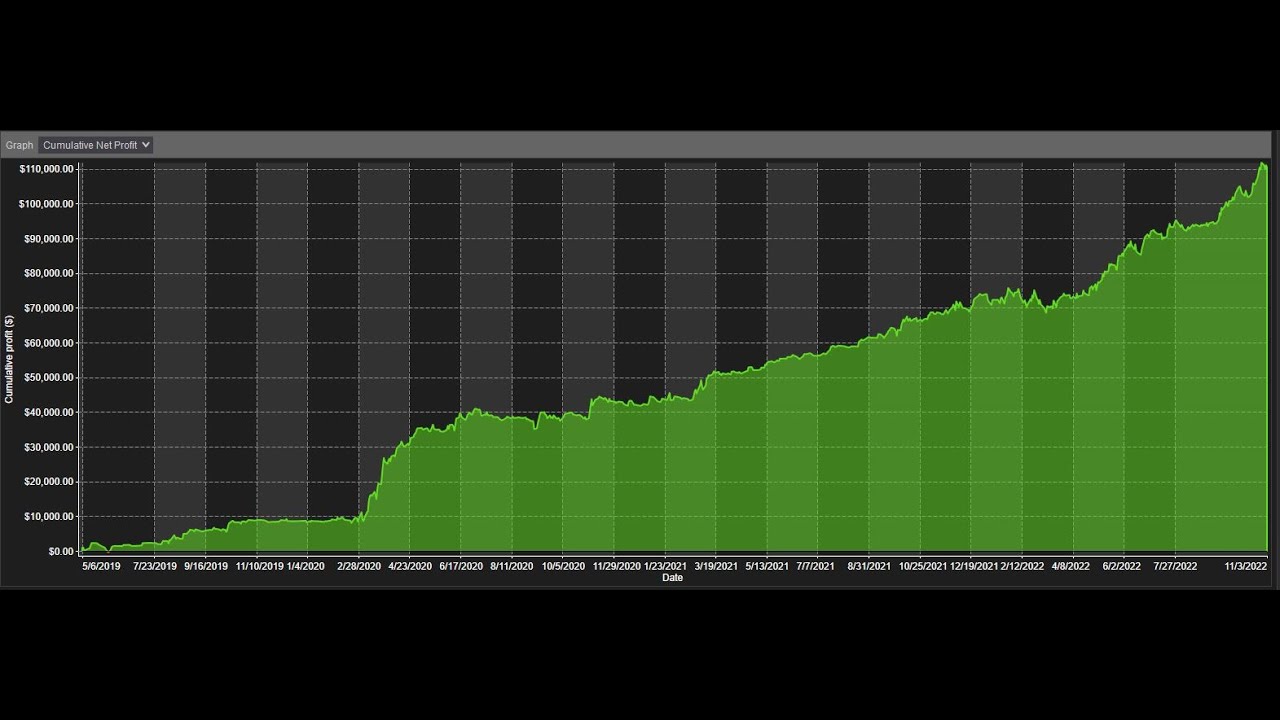
Task: Click the $70,000.00 y-axis label
Action: (49, 308)
